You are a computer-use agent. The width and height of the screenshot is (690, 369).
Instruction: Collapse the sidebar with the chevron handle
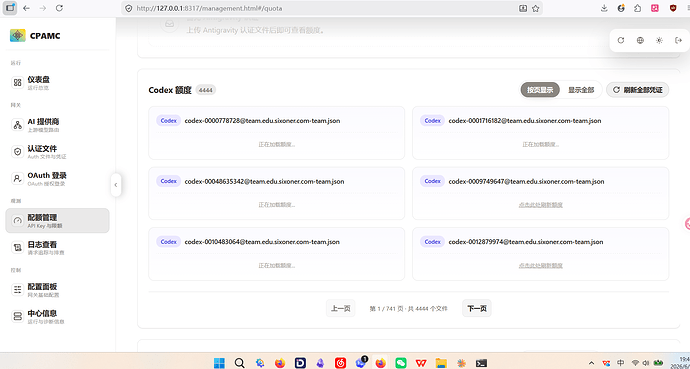116,185
